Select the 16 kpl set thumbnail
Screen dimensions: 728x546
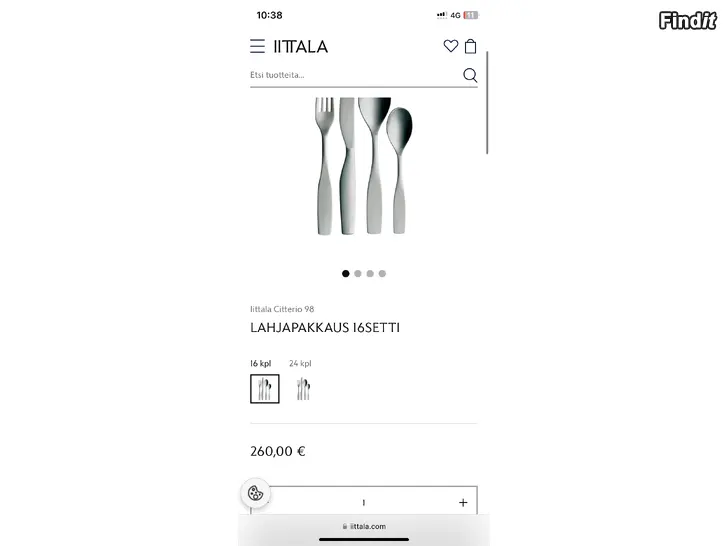click(x=265, y=389)
